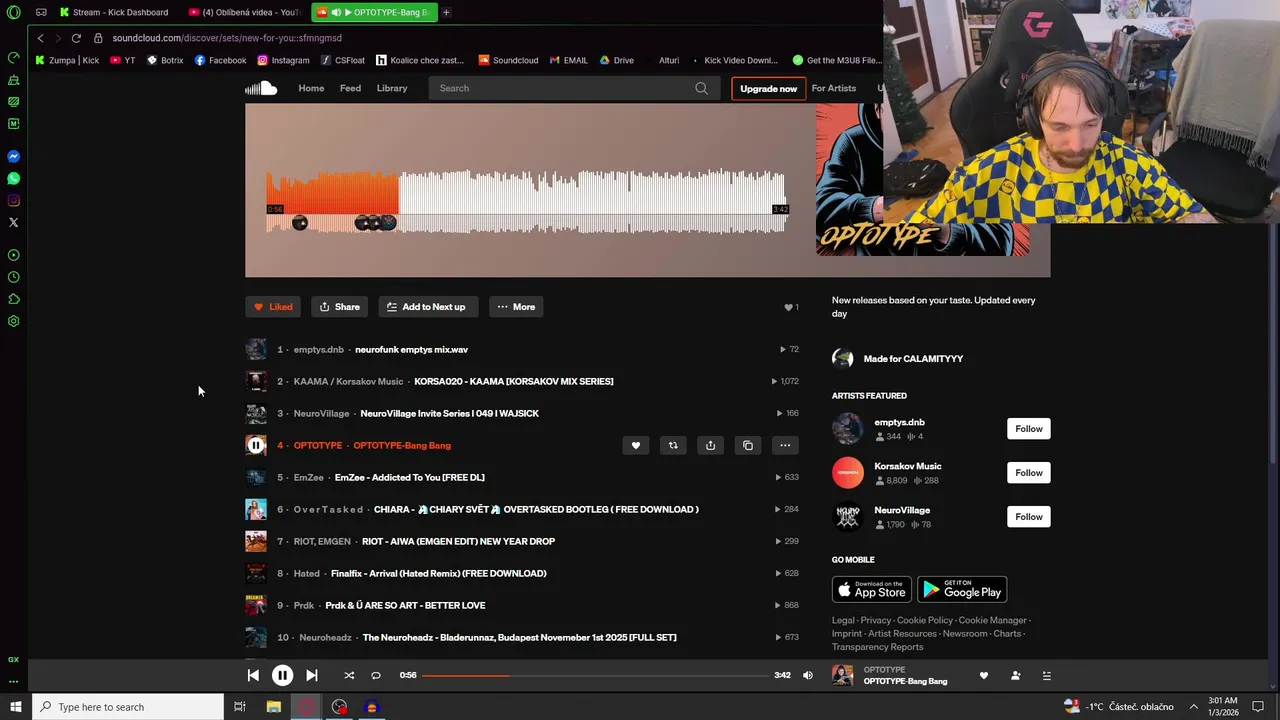This screenshot has width=1280, height=720.
Task: Like the OPTOTYPE-Bang Bang row heart
Action: click(635, 445)
